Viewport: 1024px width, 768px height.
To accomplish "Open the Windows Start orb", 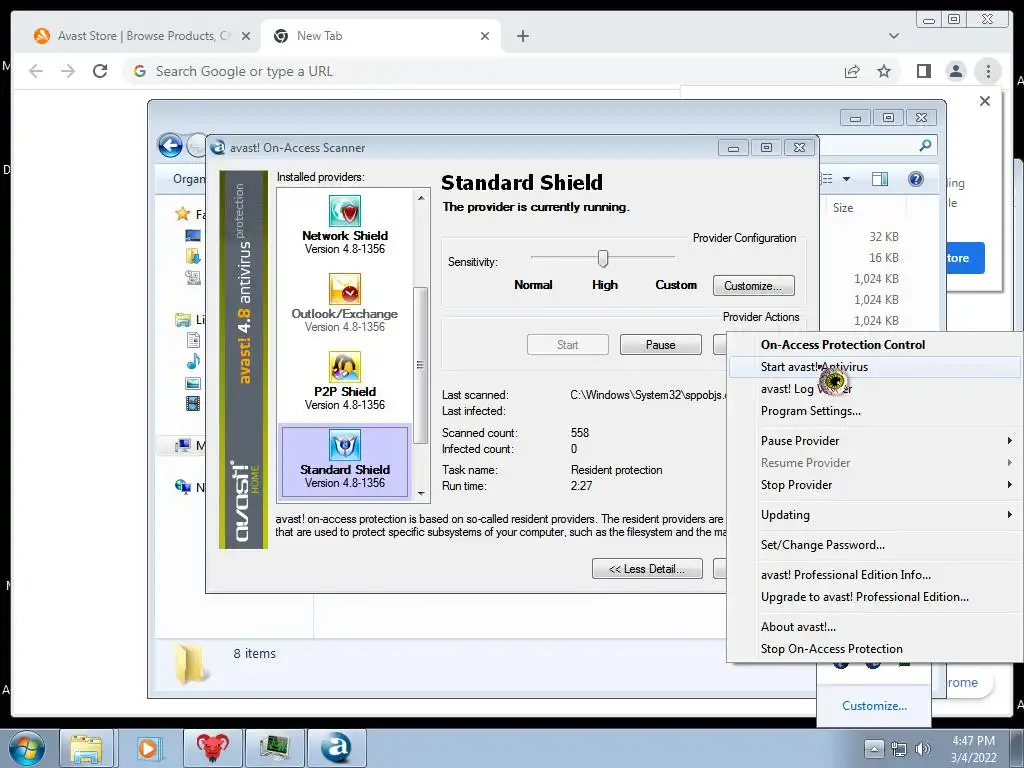I will pyautogui.click(x=27, y=748).
